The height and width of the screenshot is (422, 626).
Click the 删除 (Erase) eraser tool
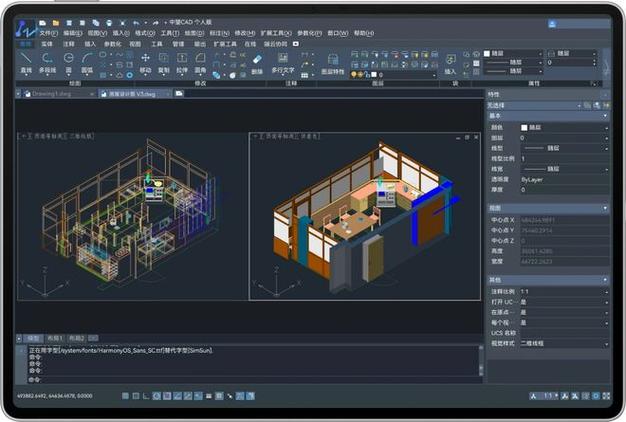click(257, 64)
